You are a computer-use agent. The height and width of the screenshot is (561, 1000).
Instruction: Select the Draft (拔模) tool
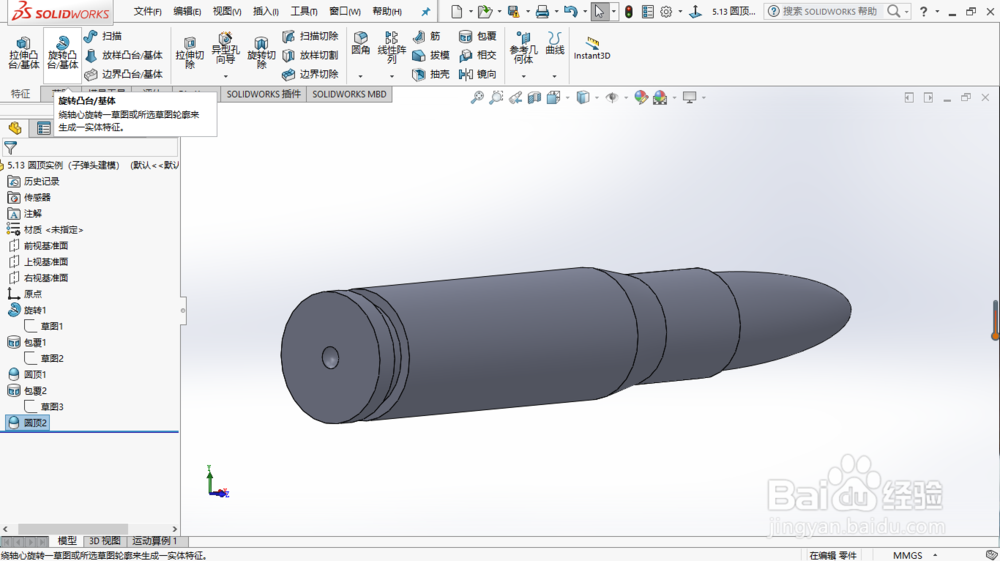(431, 55)
